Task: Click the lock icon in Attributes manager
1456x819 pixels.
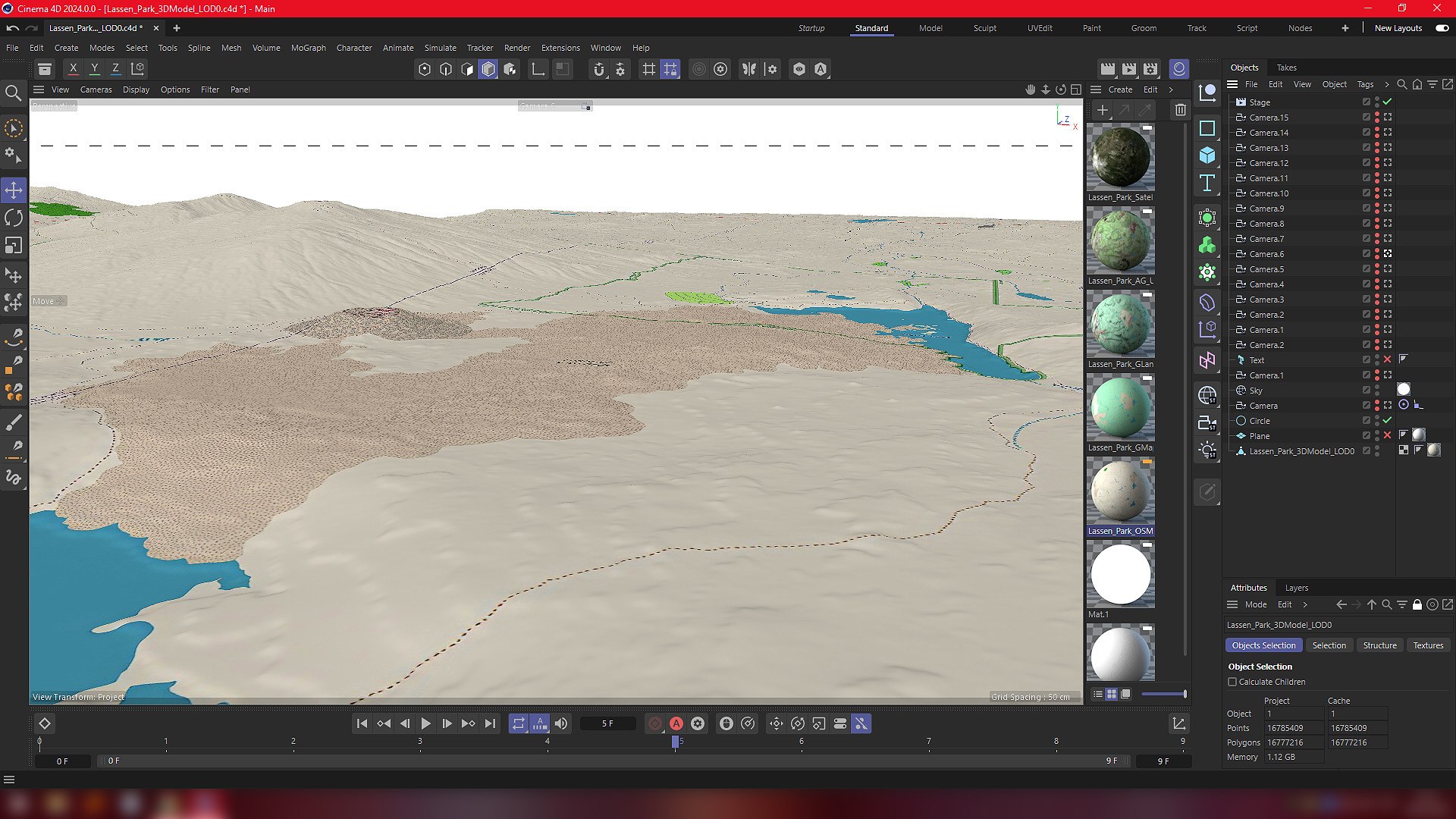Action: pyautogui.click(x=1417, y=604)
